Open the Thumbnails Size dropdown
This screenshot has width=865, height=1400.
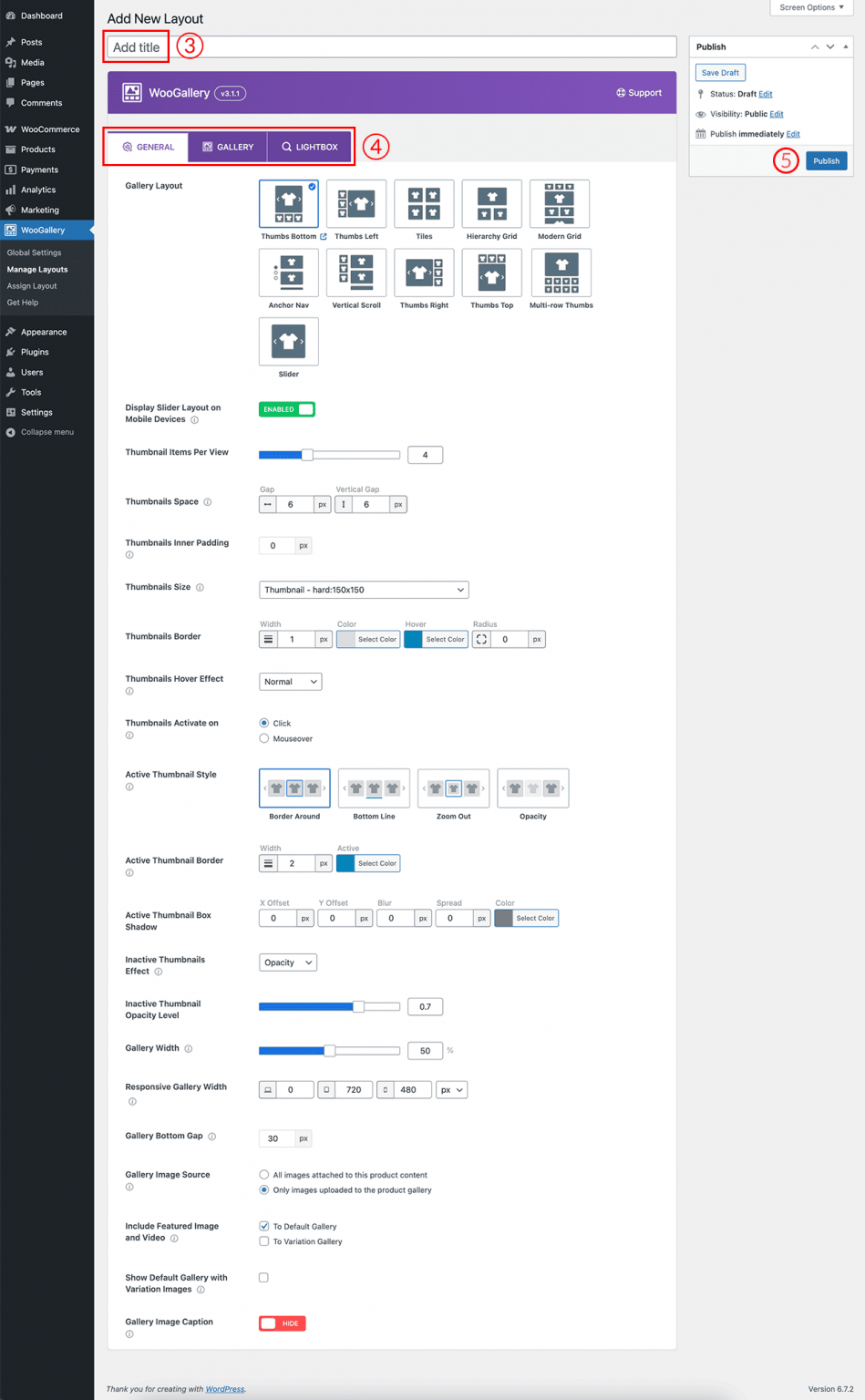[363, 590]
